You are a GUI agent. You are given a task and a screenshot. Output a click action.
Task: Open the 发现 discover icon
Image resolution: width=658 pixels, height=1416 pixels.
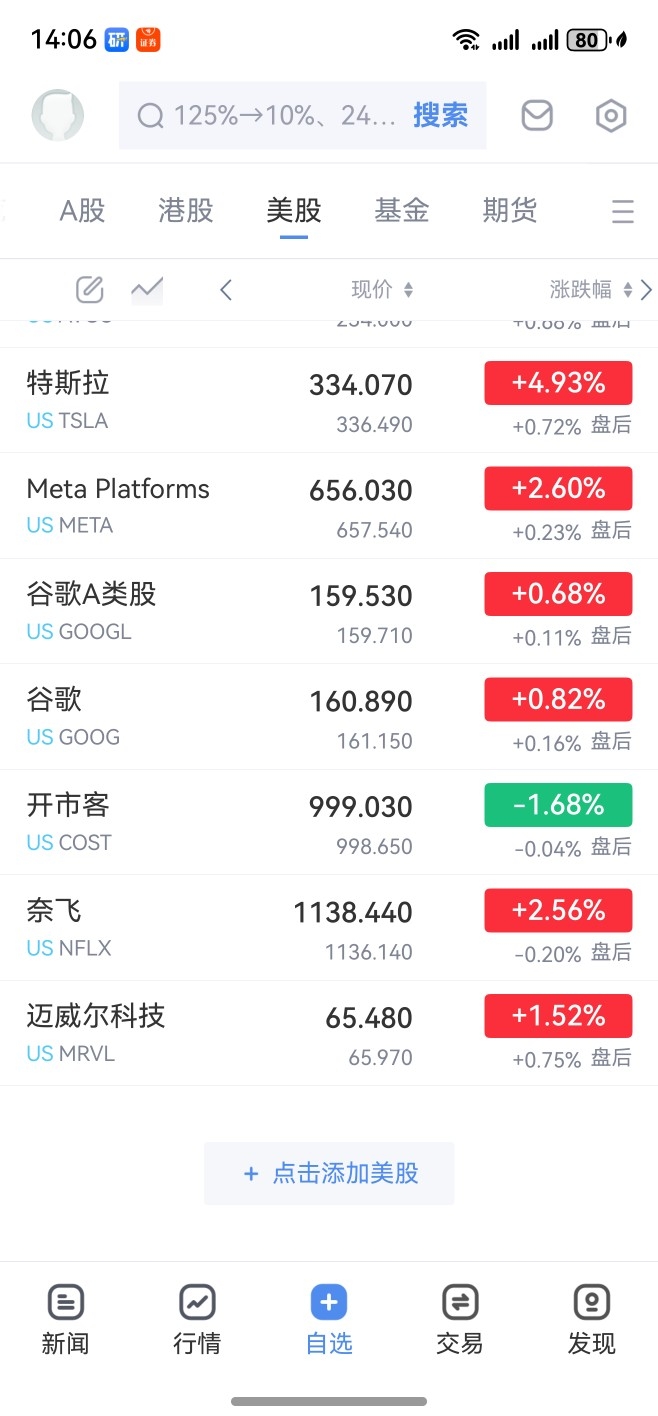coord(592,1302)
